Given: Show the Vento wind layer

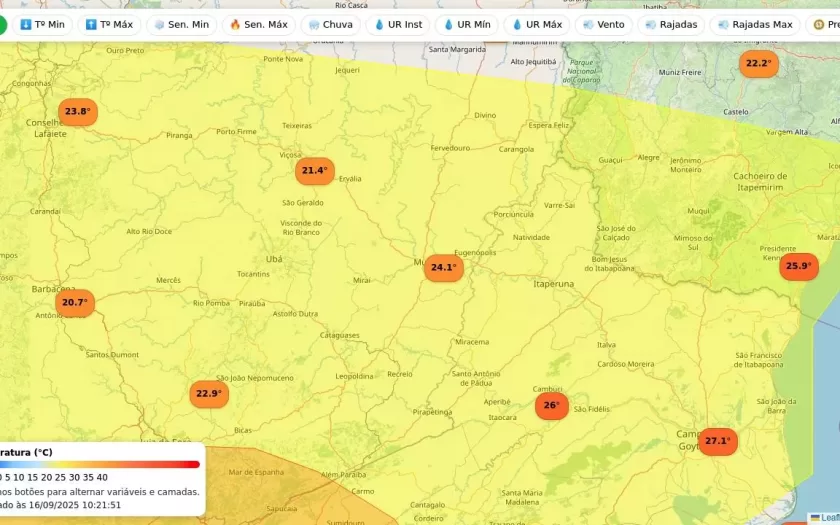Looking at the screenshot, I should [603, 24].
